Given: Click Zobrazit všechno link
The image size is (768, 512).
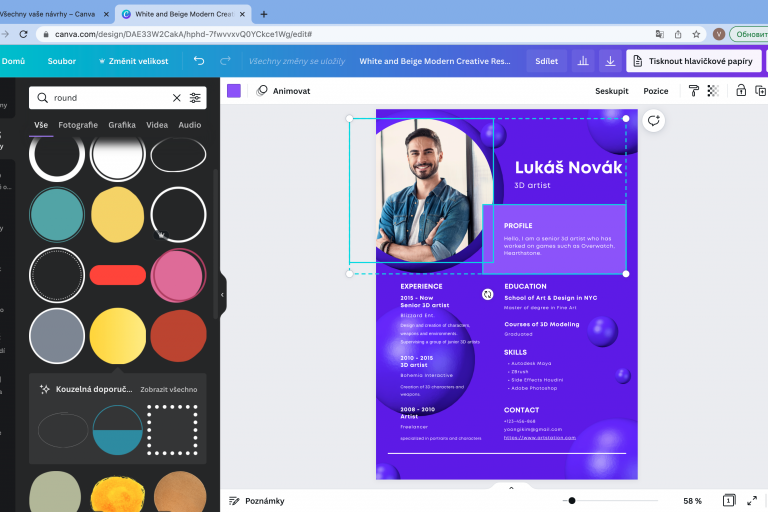Looking at the screenshot, I should [x=168, y=389].
